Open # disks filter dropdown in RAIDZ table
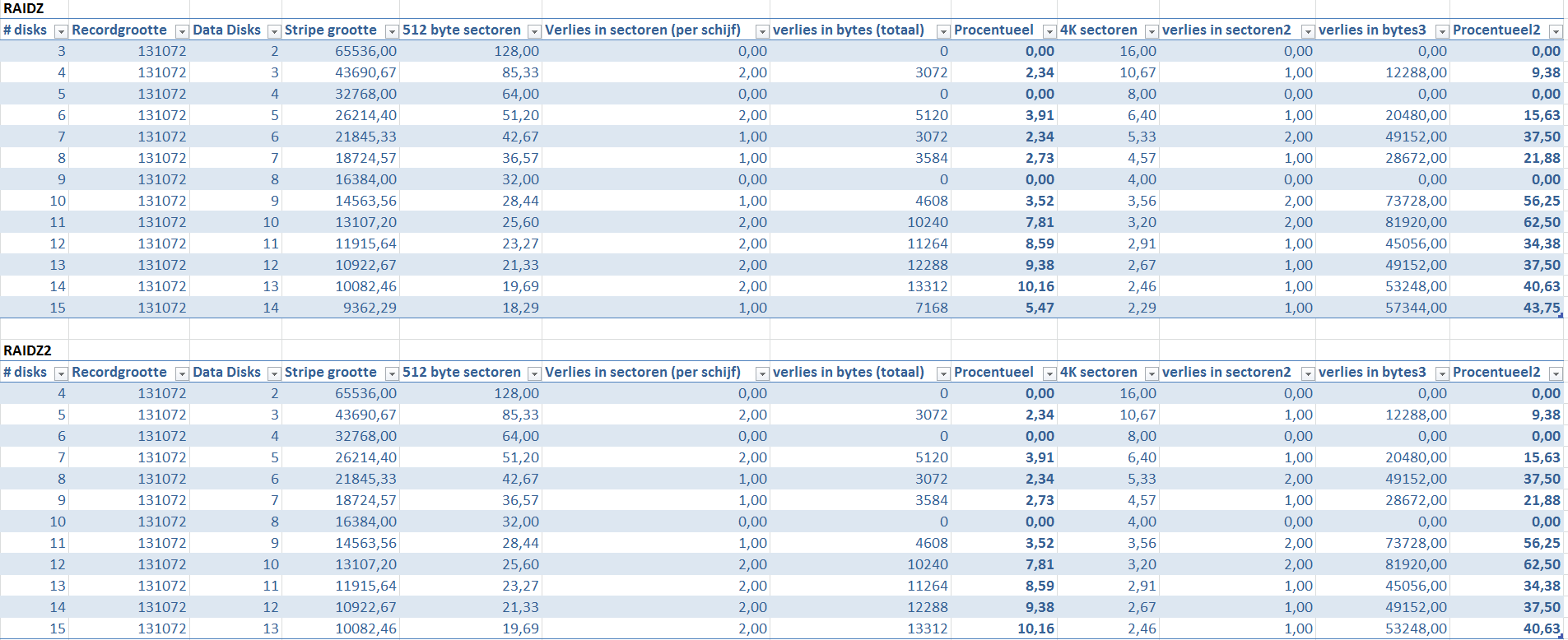This screenshot has height=640, width=1568. (60, 31)
